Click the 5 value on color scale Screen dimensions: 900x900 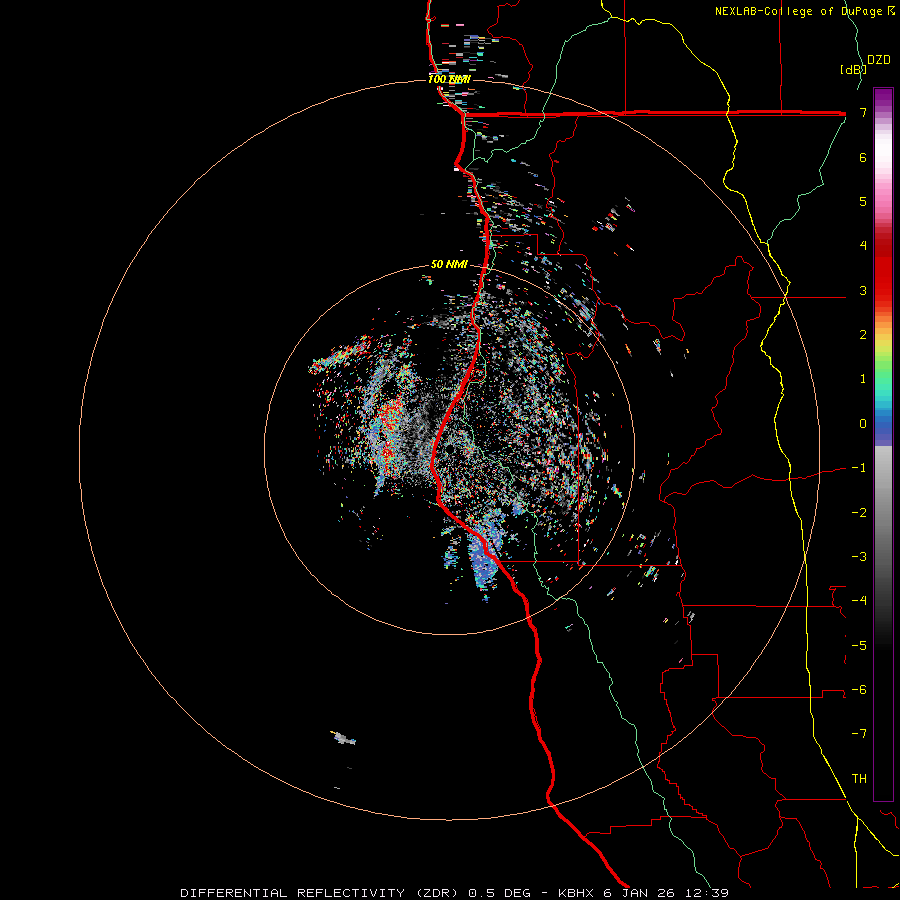(x=863, y=201)
